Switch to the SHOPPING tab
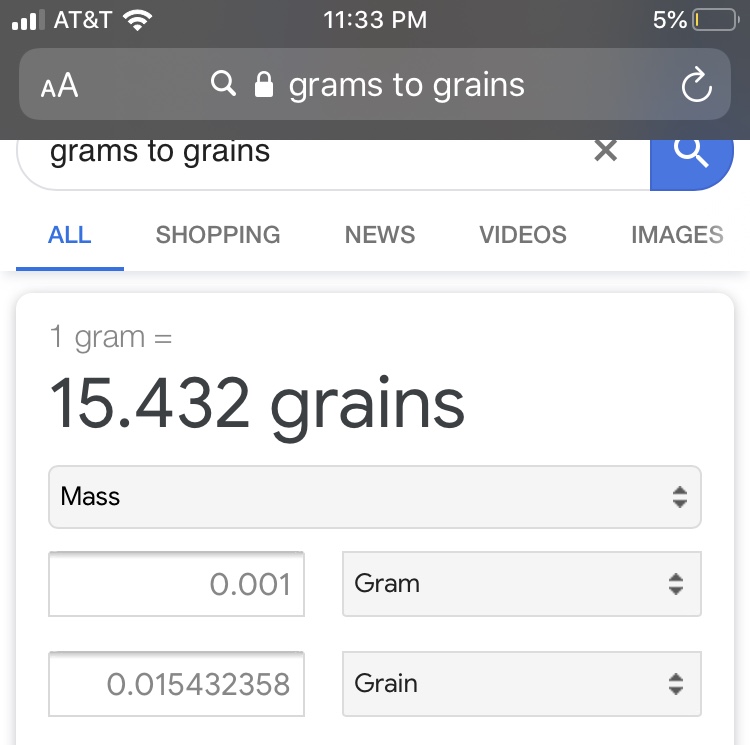Viewport: 750px width, 745px height. point(218,235)
